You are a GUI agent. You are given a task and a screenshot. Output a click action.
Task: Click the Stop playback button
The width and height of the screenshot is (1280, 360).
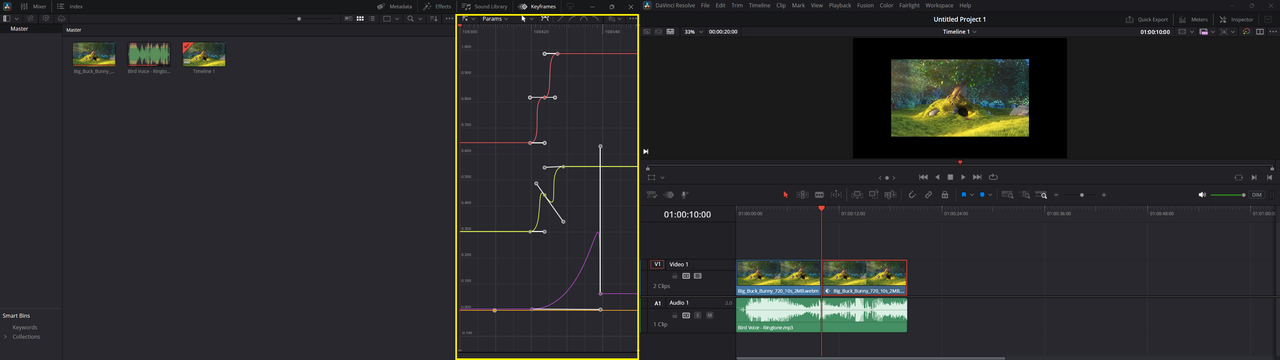[x=950, y=177]
